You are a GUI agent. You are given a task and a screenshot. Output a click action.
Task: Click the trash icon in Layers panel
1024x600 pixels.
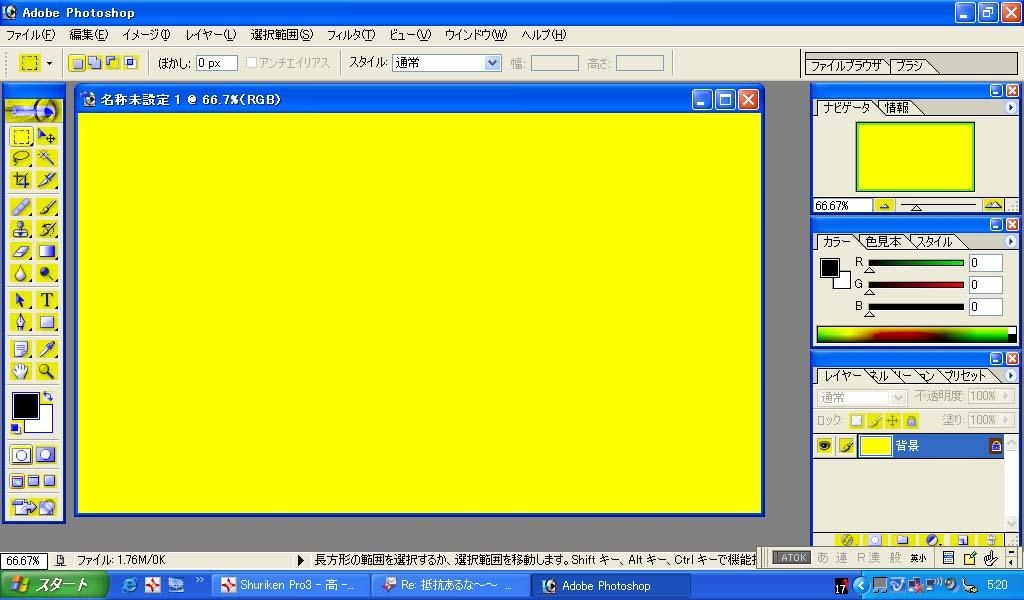990,540
